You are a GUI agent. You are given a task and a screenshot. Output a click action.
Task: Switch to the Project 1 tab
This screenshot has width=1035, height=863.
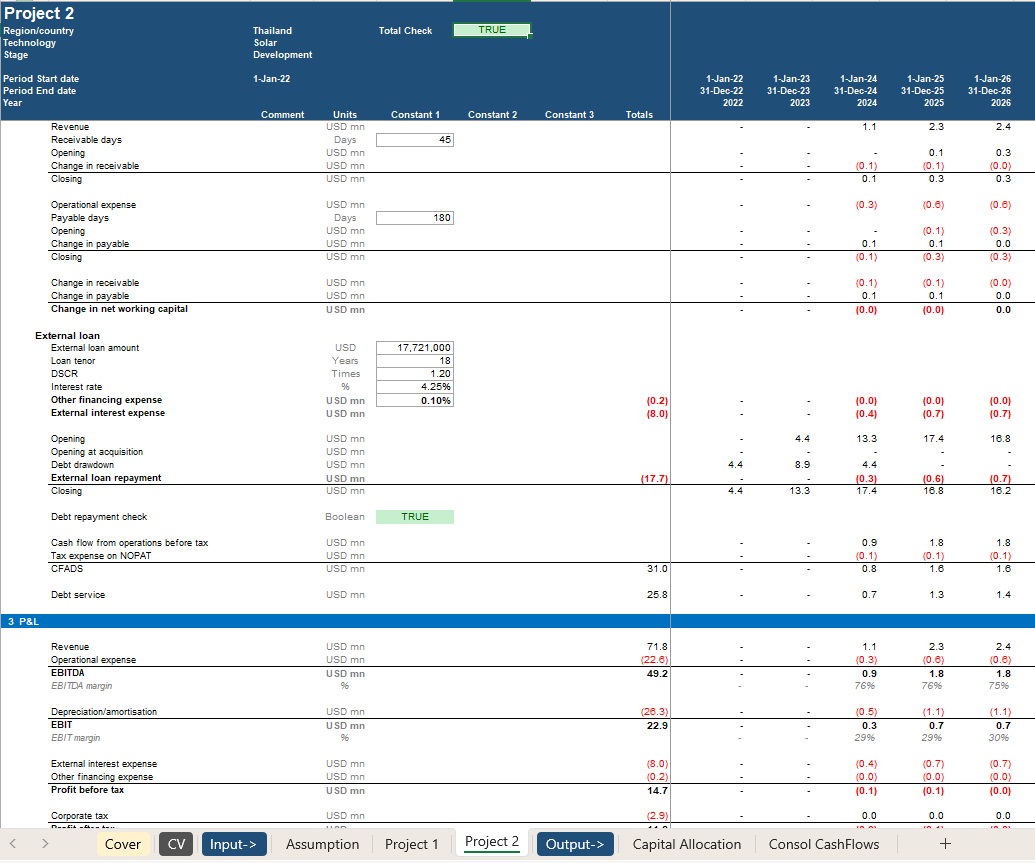point(412,844)
